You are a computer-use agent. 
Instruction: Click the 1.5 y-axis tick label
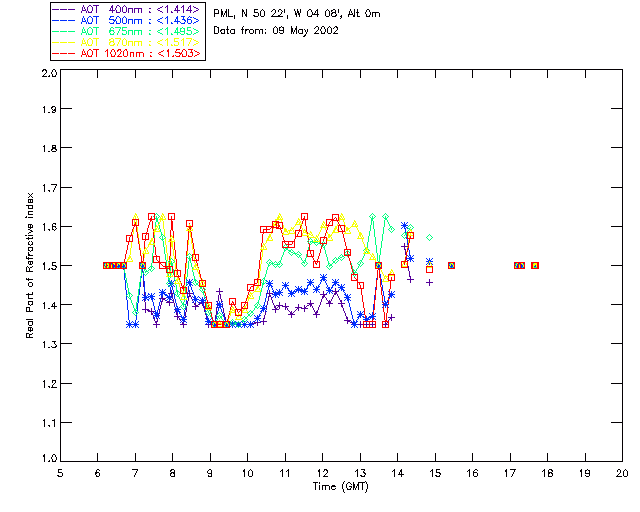click(49, 266)
